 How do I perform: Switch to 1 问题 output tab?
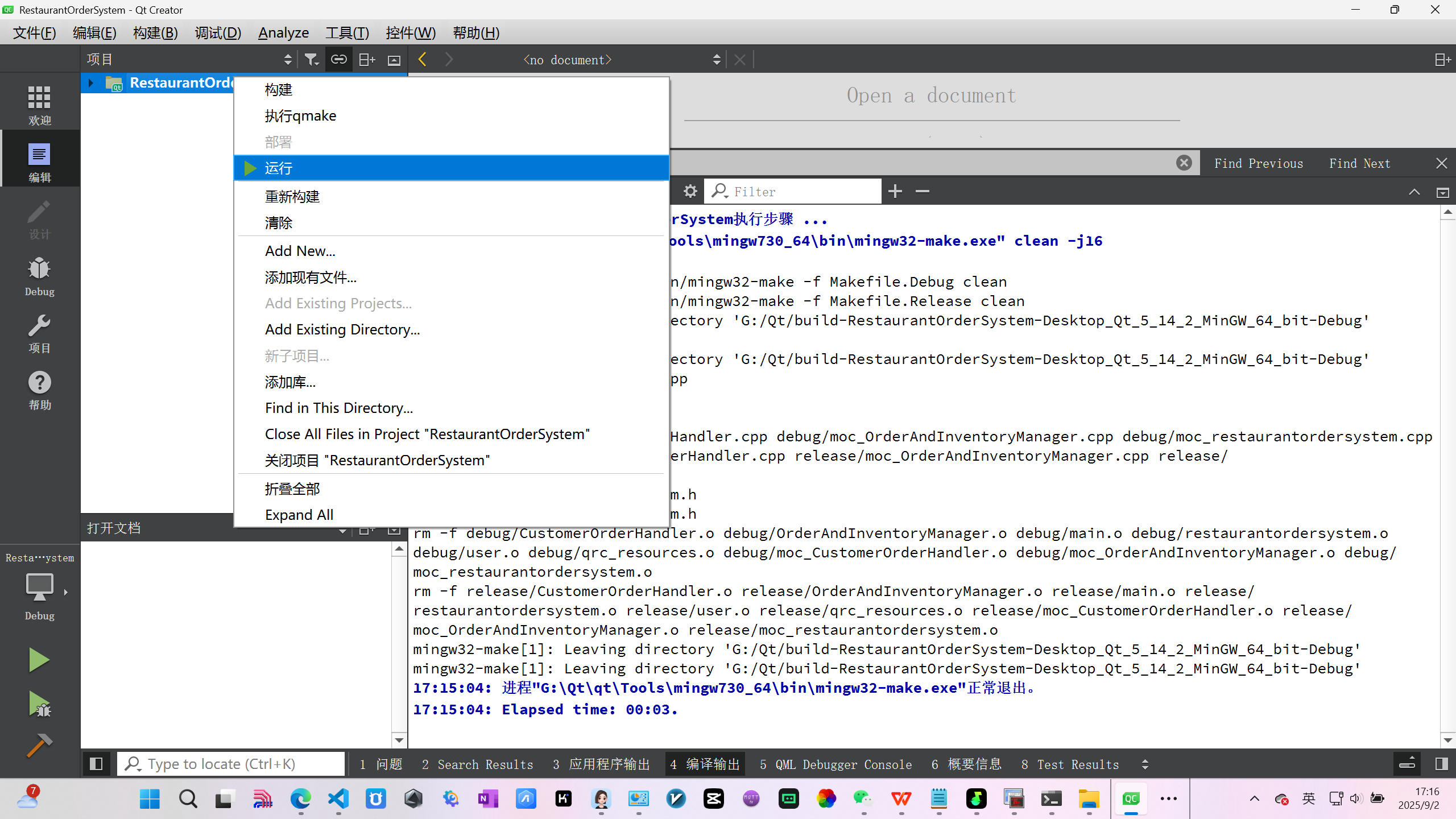[x=380, y=764]
